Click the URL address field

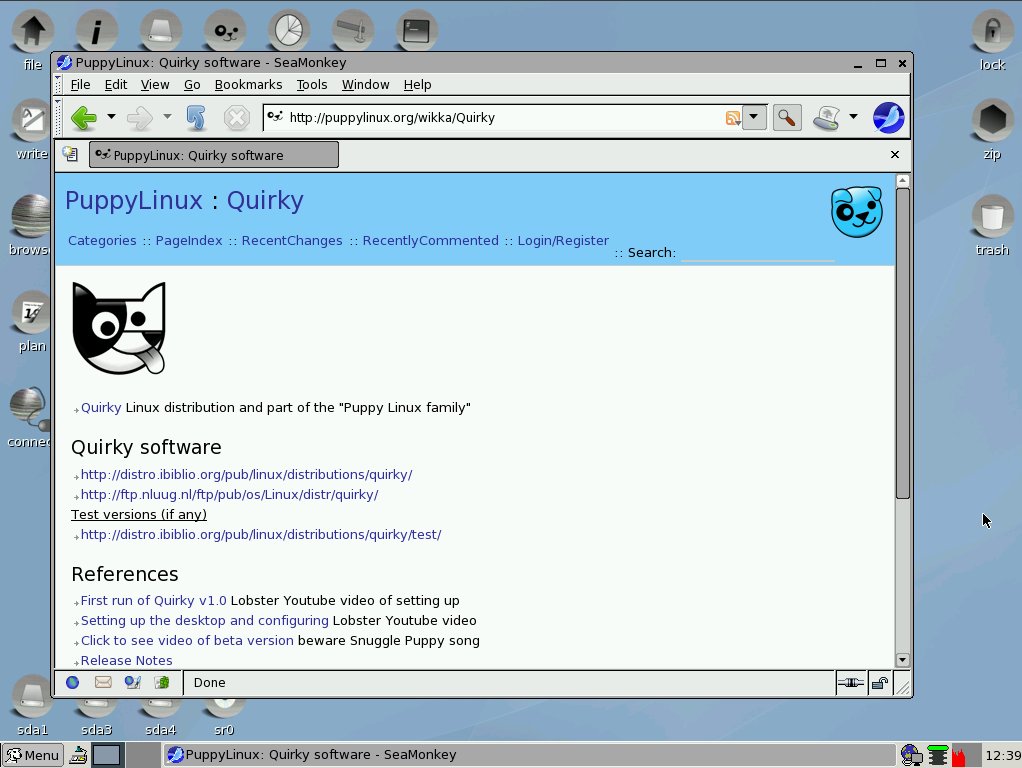(x=502, y=118)
